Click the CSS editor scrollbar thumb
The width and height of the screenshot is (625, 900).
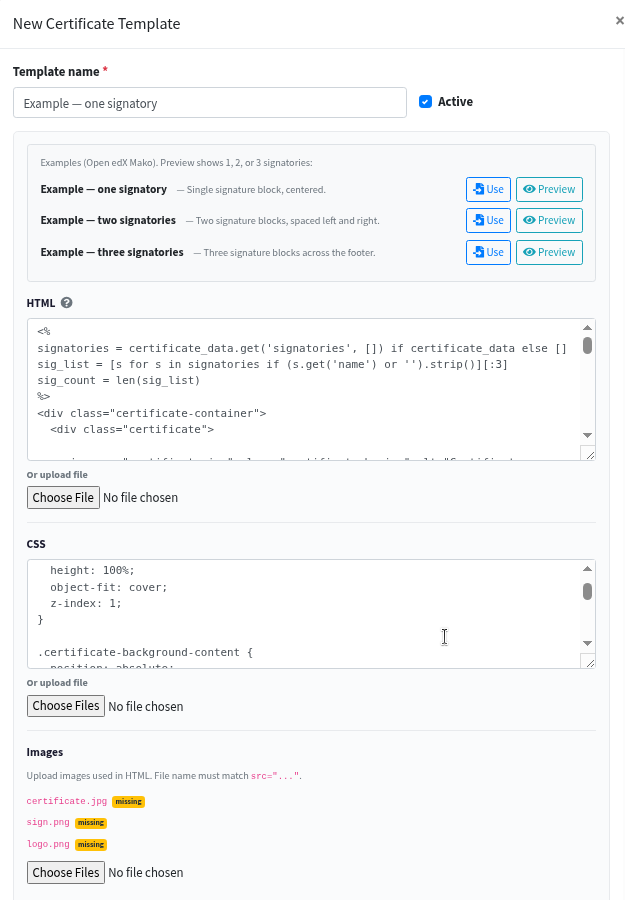pos(587,592)
